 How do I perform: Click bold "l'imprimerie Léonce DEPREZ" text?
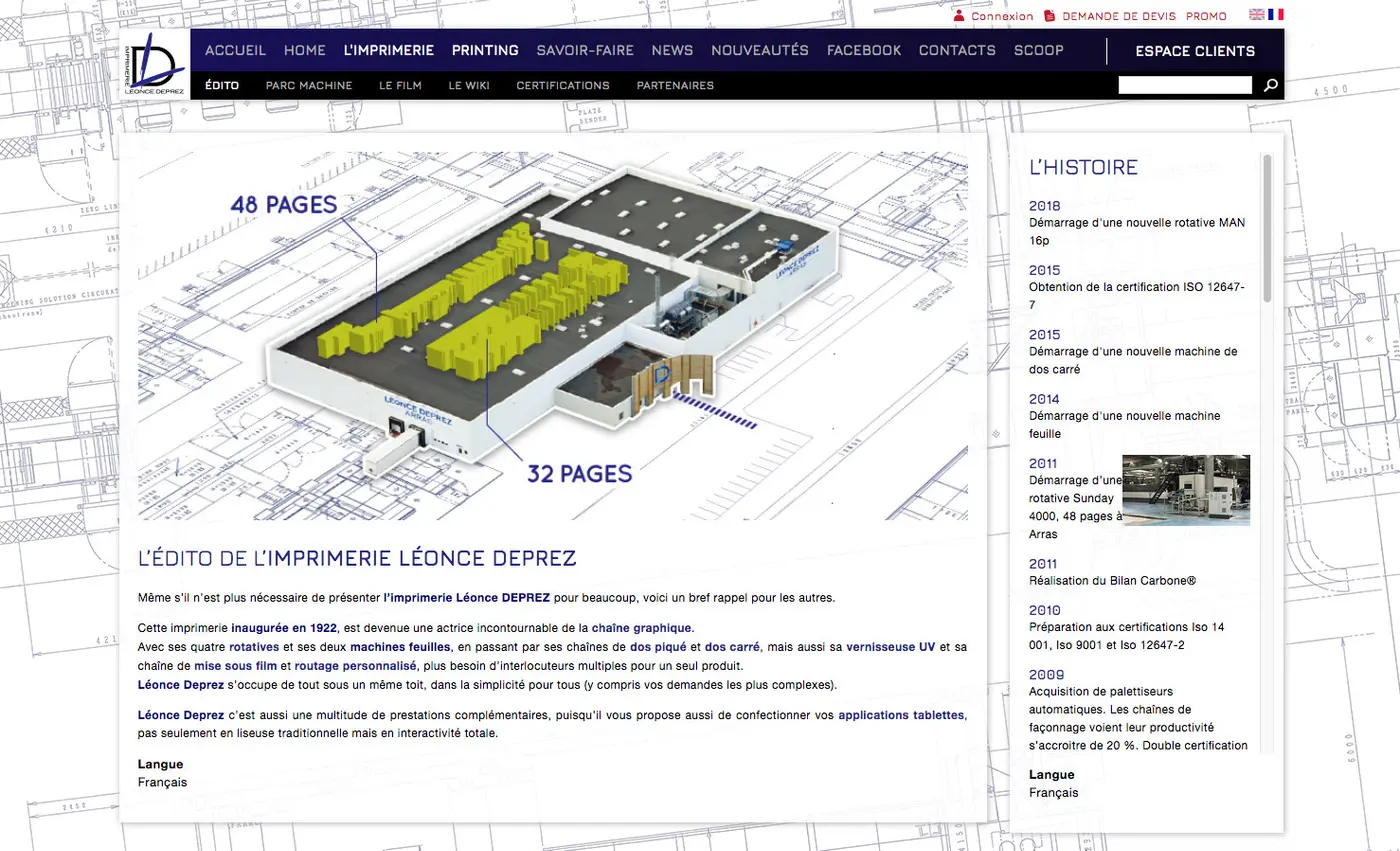coord(467,598)
